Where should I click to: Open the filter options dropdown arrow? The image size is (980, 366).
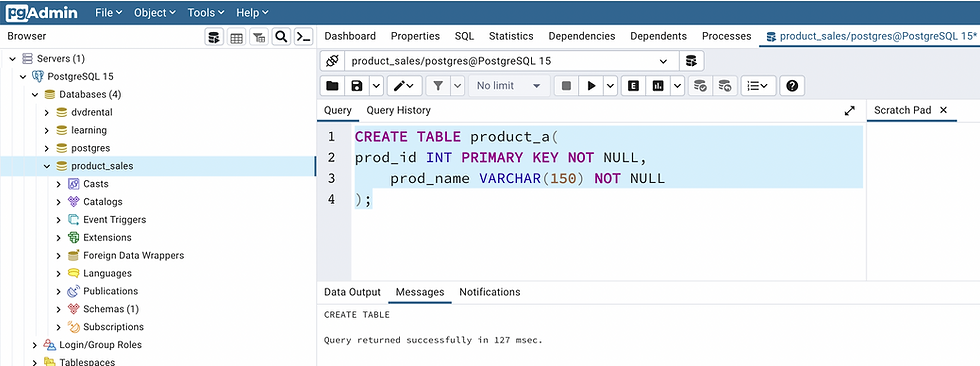tap(458, 86)
